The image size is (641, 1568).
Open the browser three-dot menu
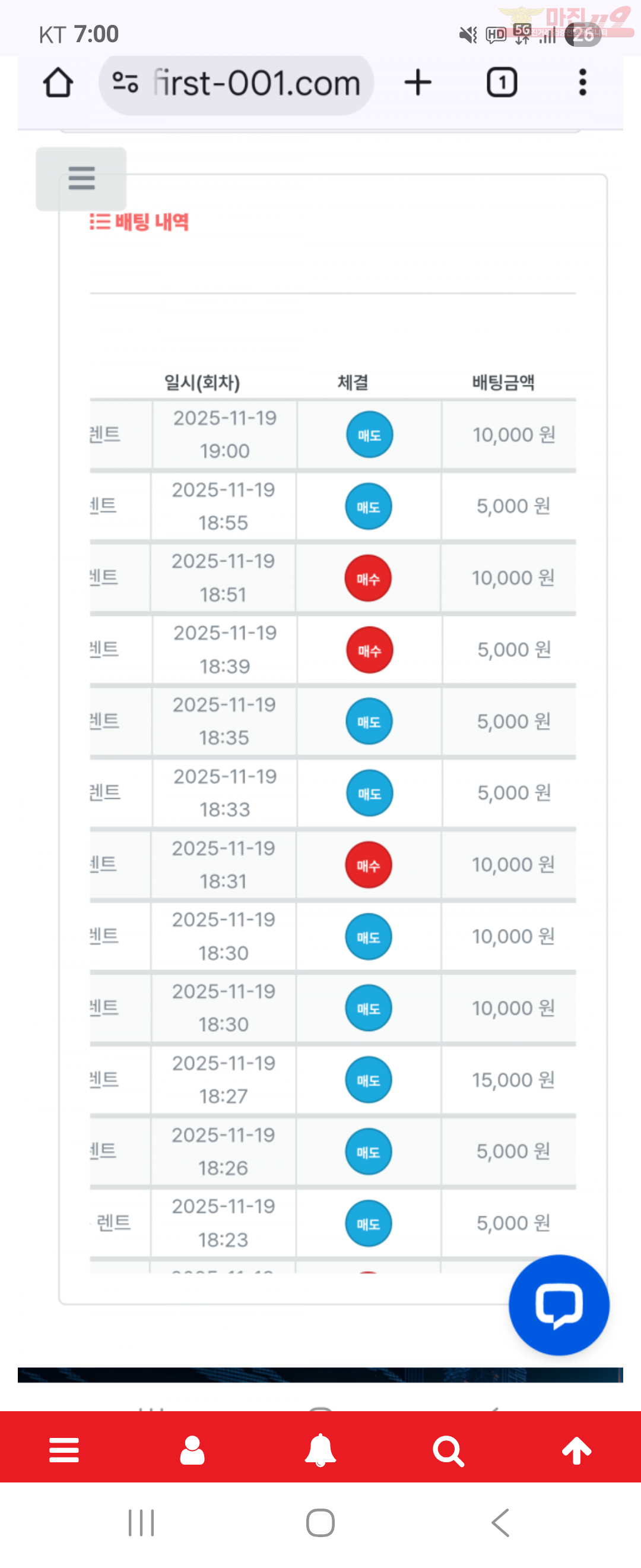[x=583, y=83]
